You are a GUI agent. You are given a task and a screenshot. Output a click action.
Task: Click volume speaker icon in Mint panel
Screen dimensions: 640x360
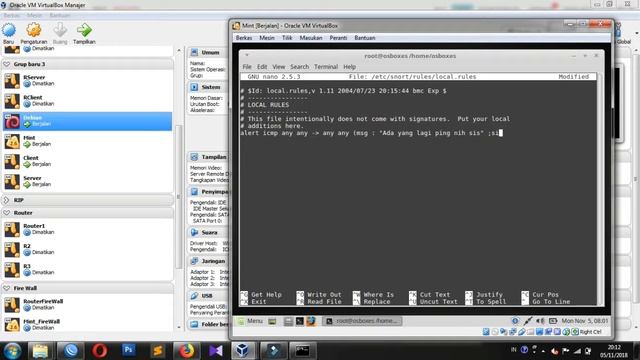coord(540,321)
